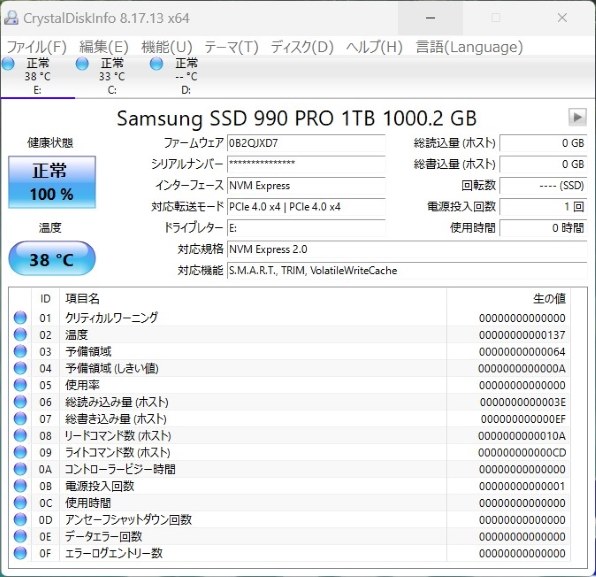
Task: Select the 38 °C temperature label of drive E:
Action: [x=37, y=76]
